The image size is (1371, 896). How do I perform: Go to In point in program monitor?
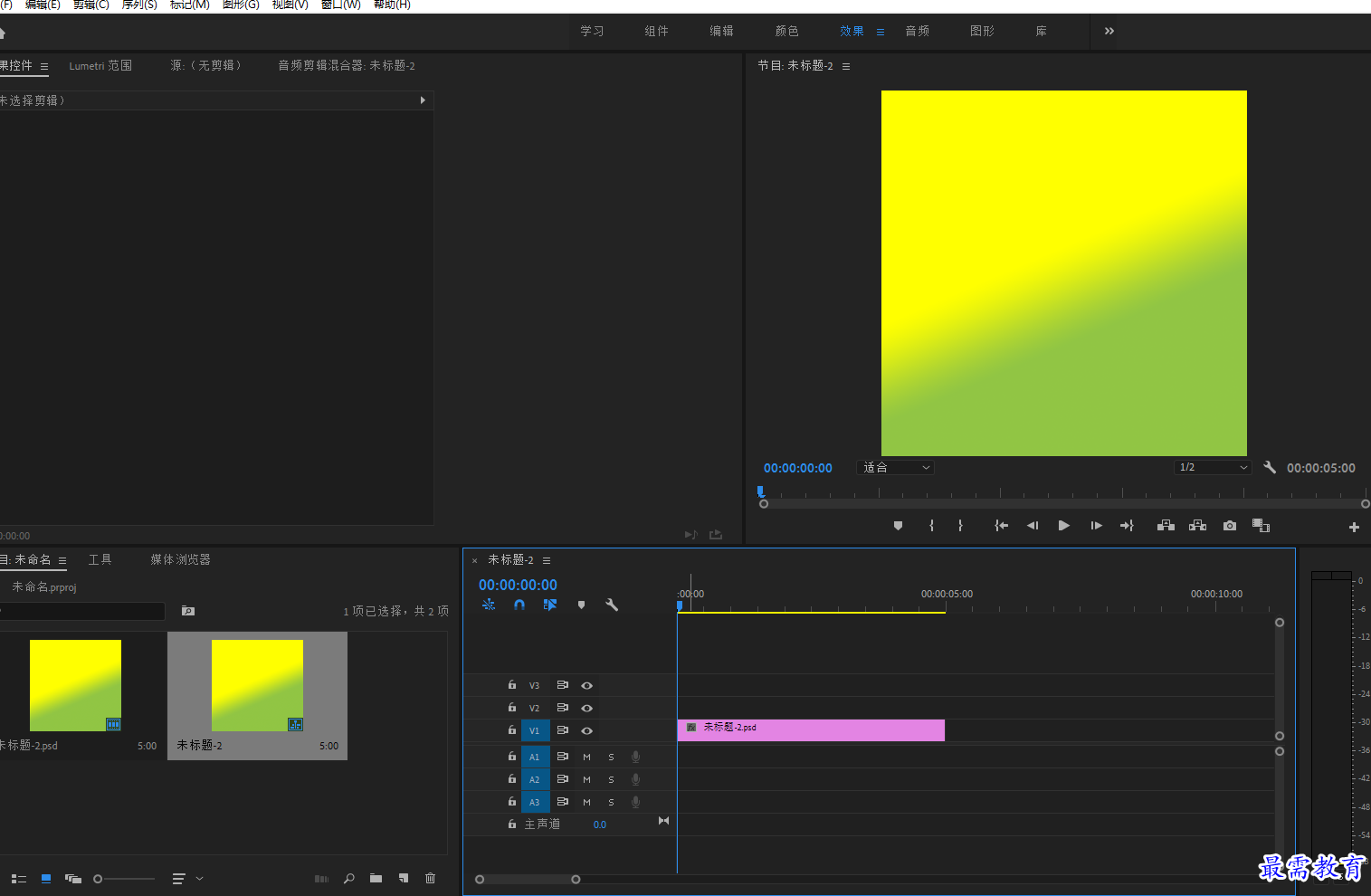(1001, 526)
